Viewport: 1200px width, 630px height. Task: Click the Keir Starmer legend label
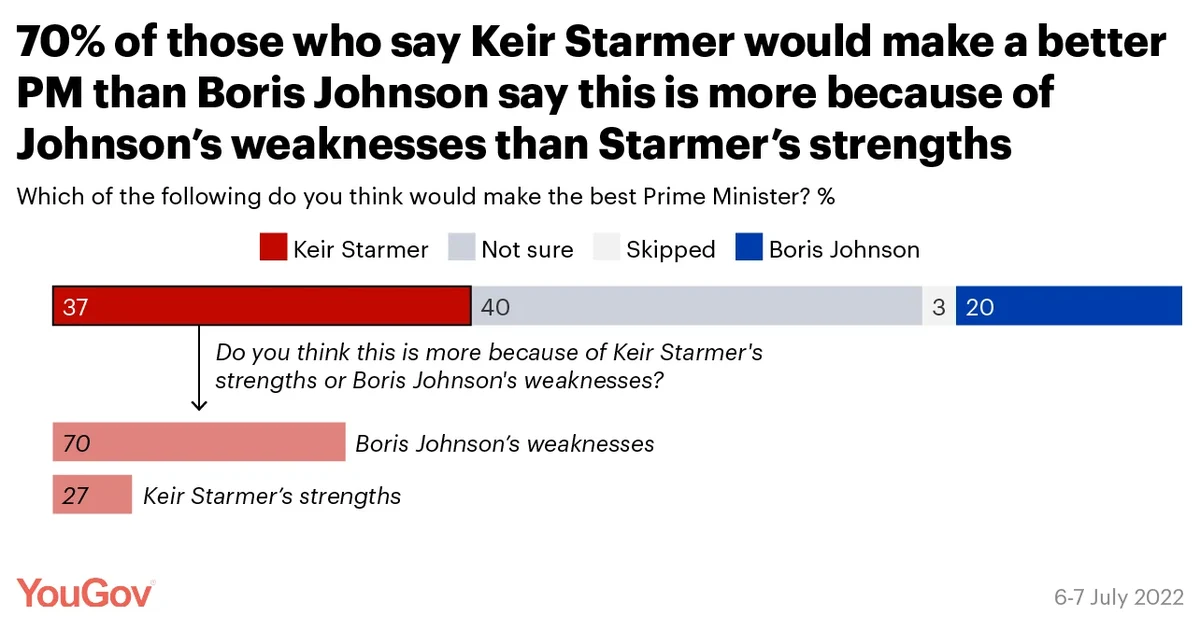pyautogui.click(x=361, y=249)
